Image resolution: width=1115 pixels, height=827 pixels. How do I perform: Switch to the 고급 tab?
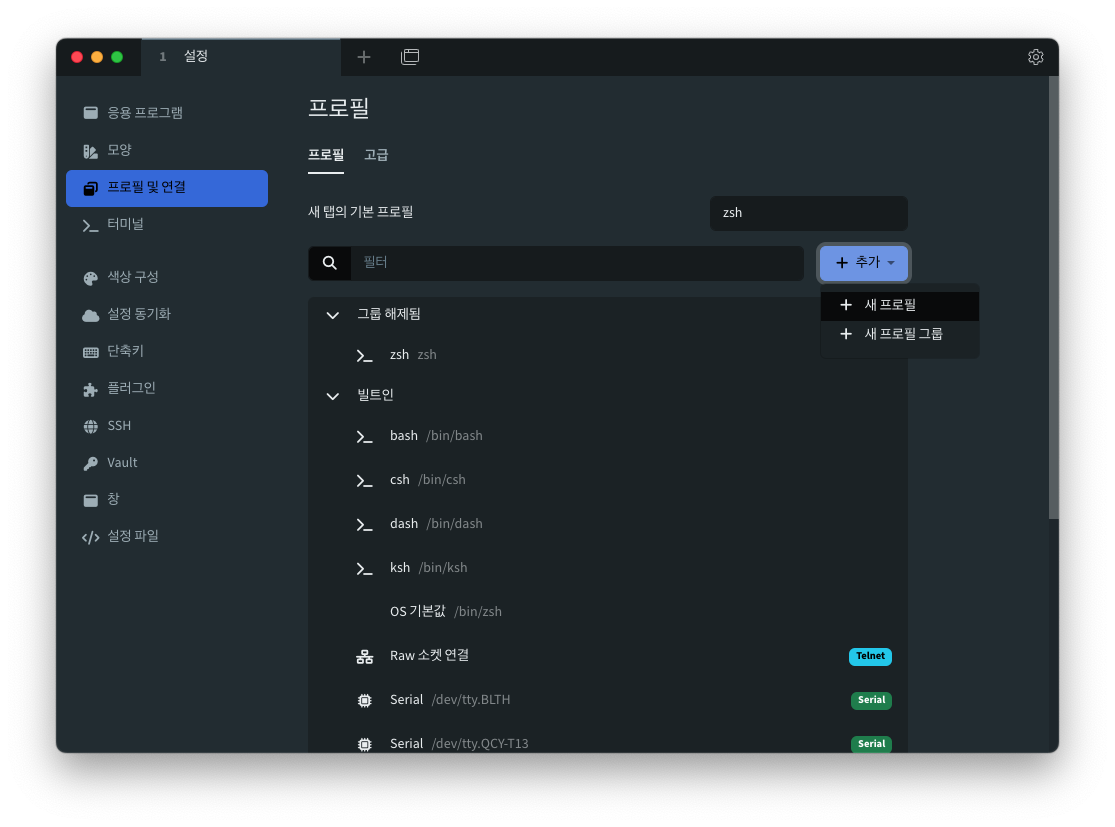[x=376, y=155]
